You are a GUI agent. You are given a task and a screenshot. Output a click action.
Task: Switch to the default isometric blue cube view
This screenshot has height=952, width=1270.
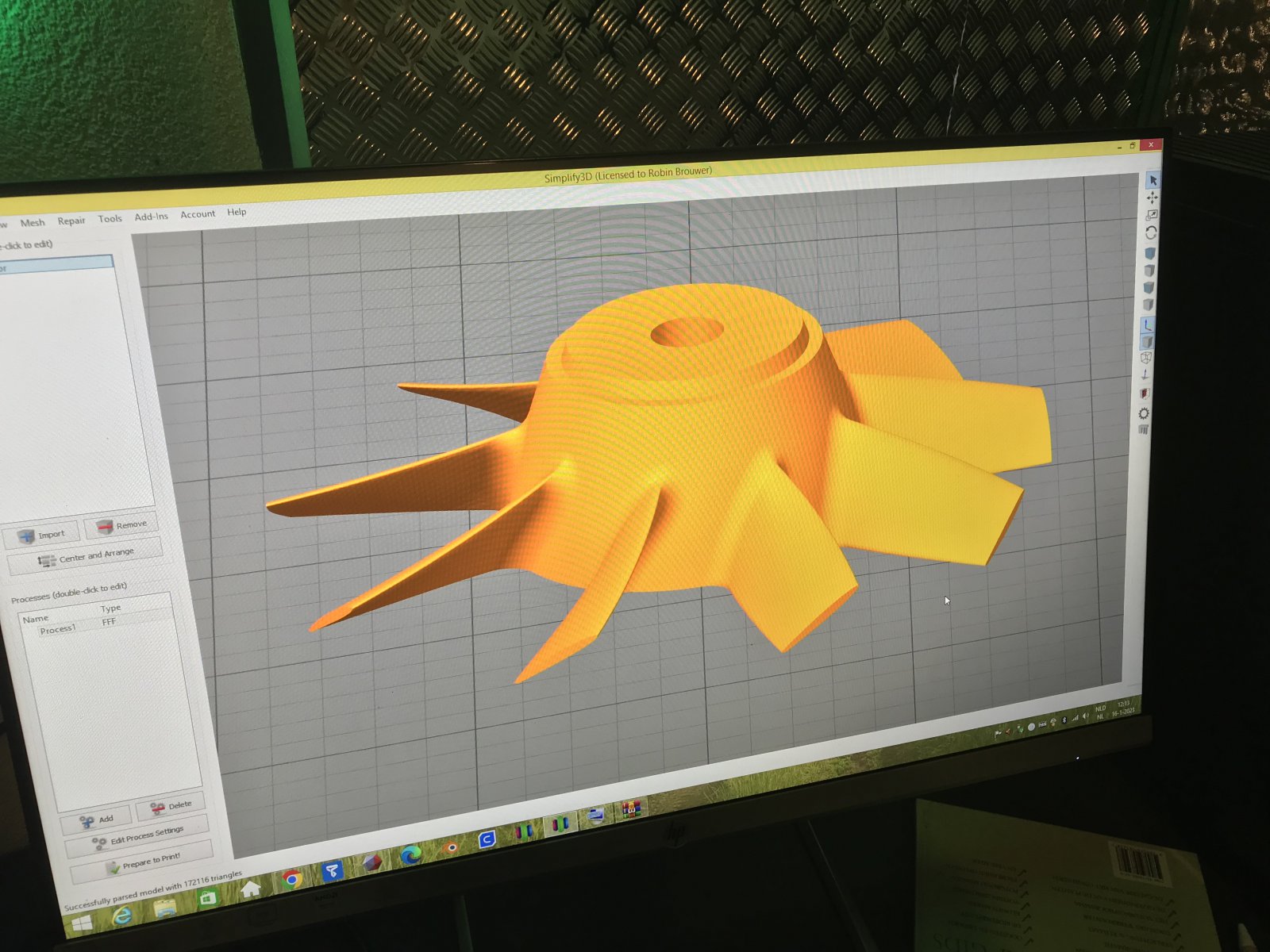1150,253
